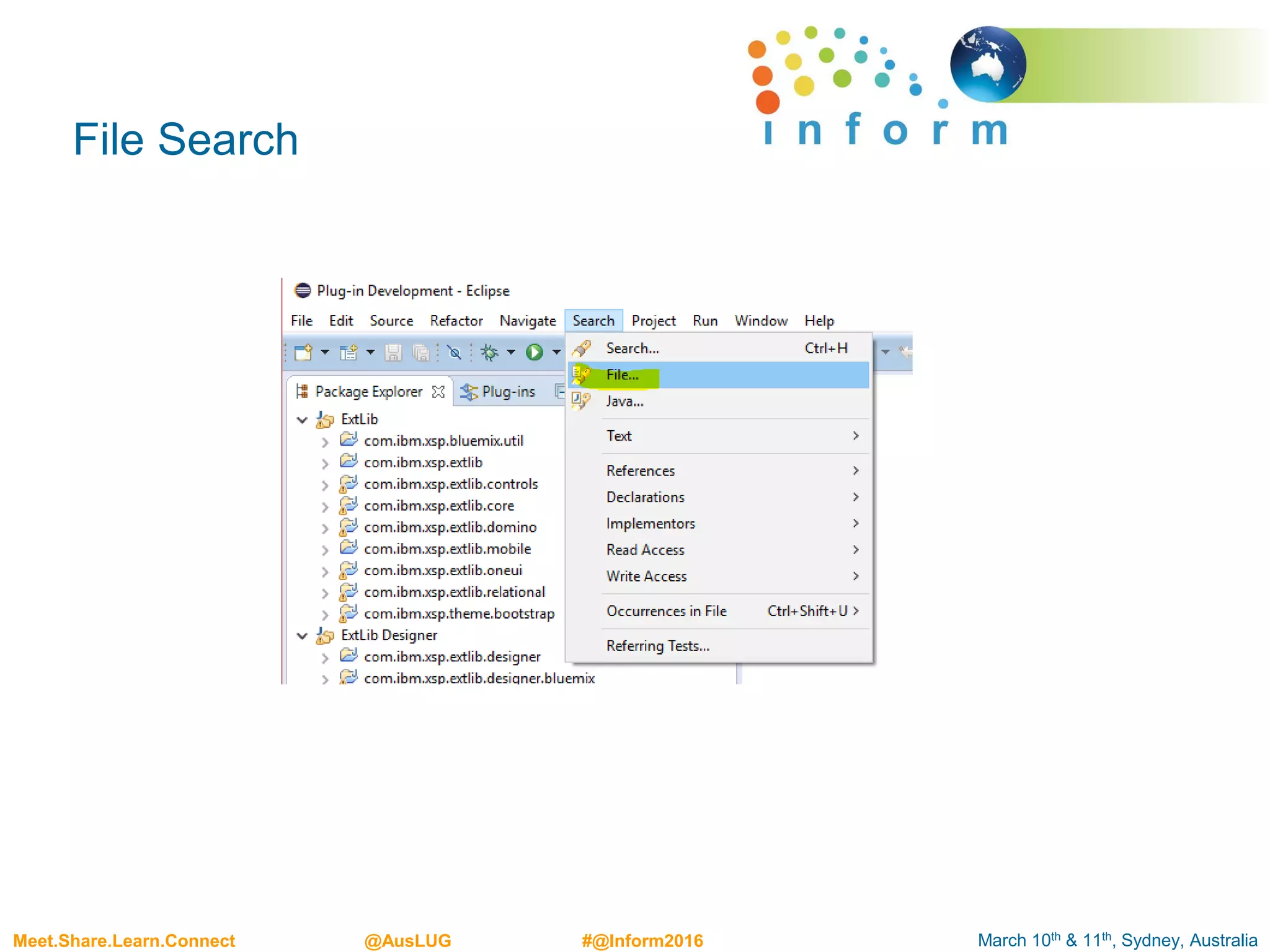Click the Package Explorer tab icon
This screenshot has width=1270, height=952.
pos(302,391)
